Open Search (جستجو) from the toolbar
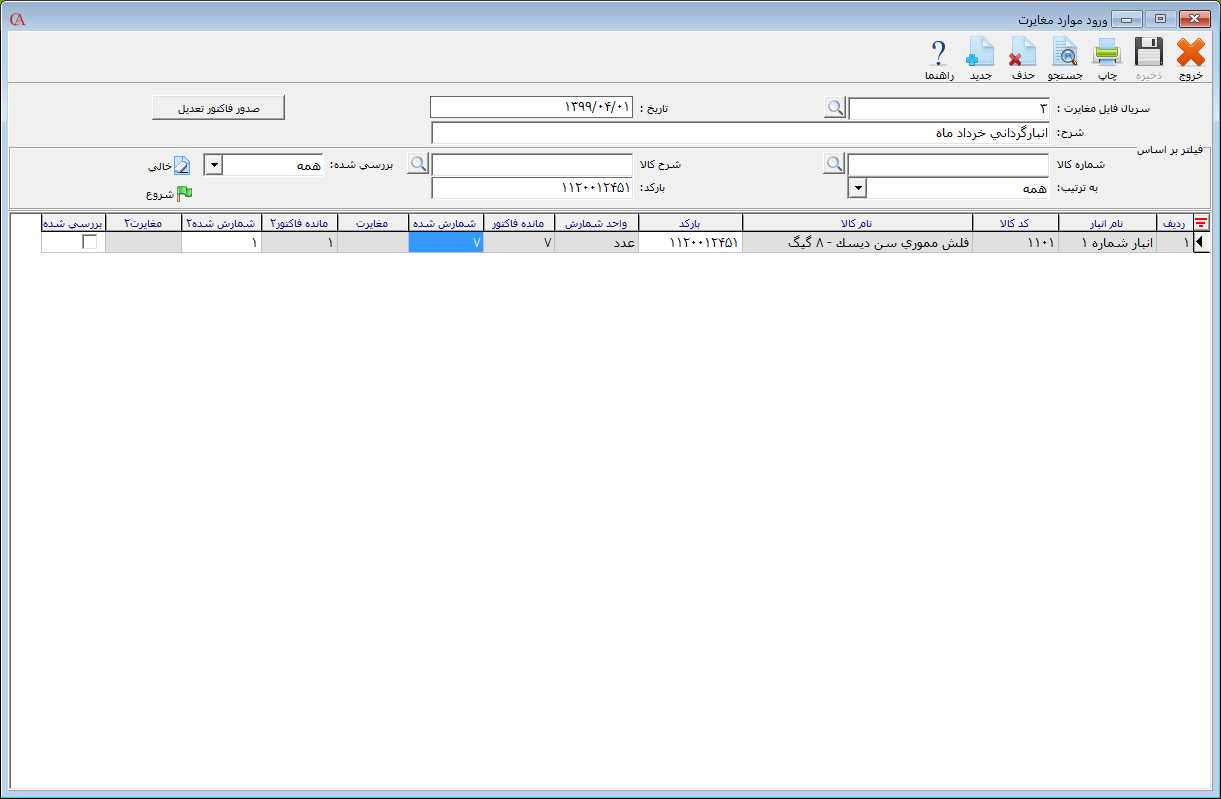 click(x=1064, y=54)
